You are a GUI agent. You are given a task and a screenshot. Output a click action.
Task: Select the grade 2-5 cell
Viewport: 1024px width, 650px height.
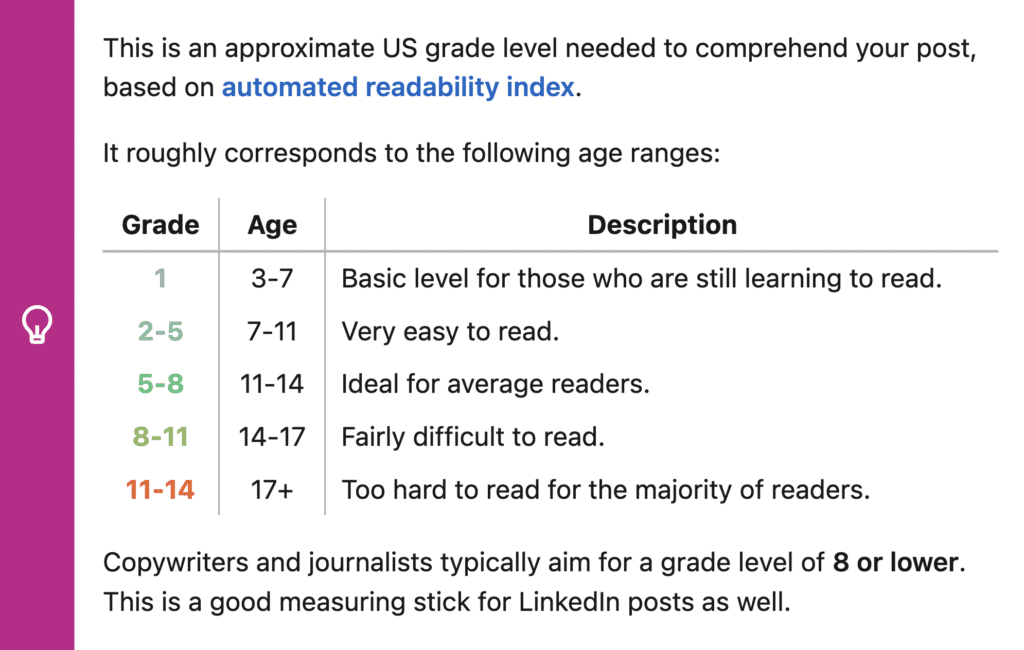160,331
